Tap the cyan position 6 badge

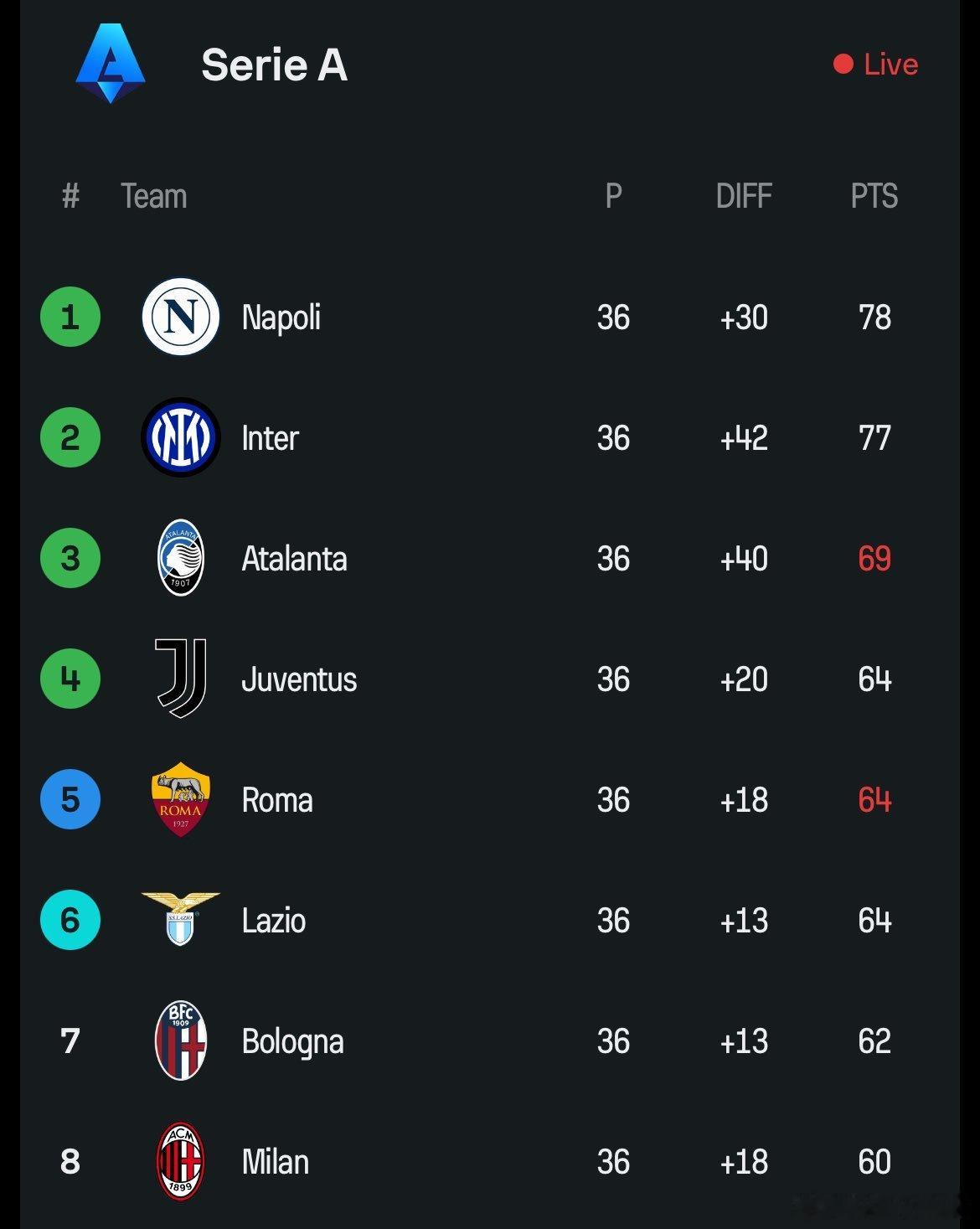click(x=70, y=920)
